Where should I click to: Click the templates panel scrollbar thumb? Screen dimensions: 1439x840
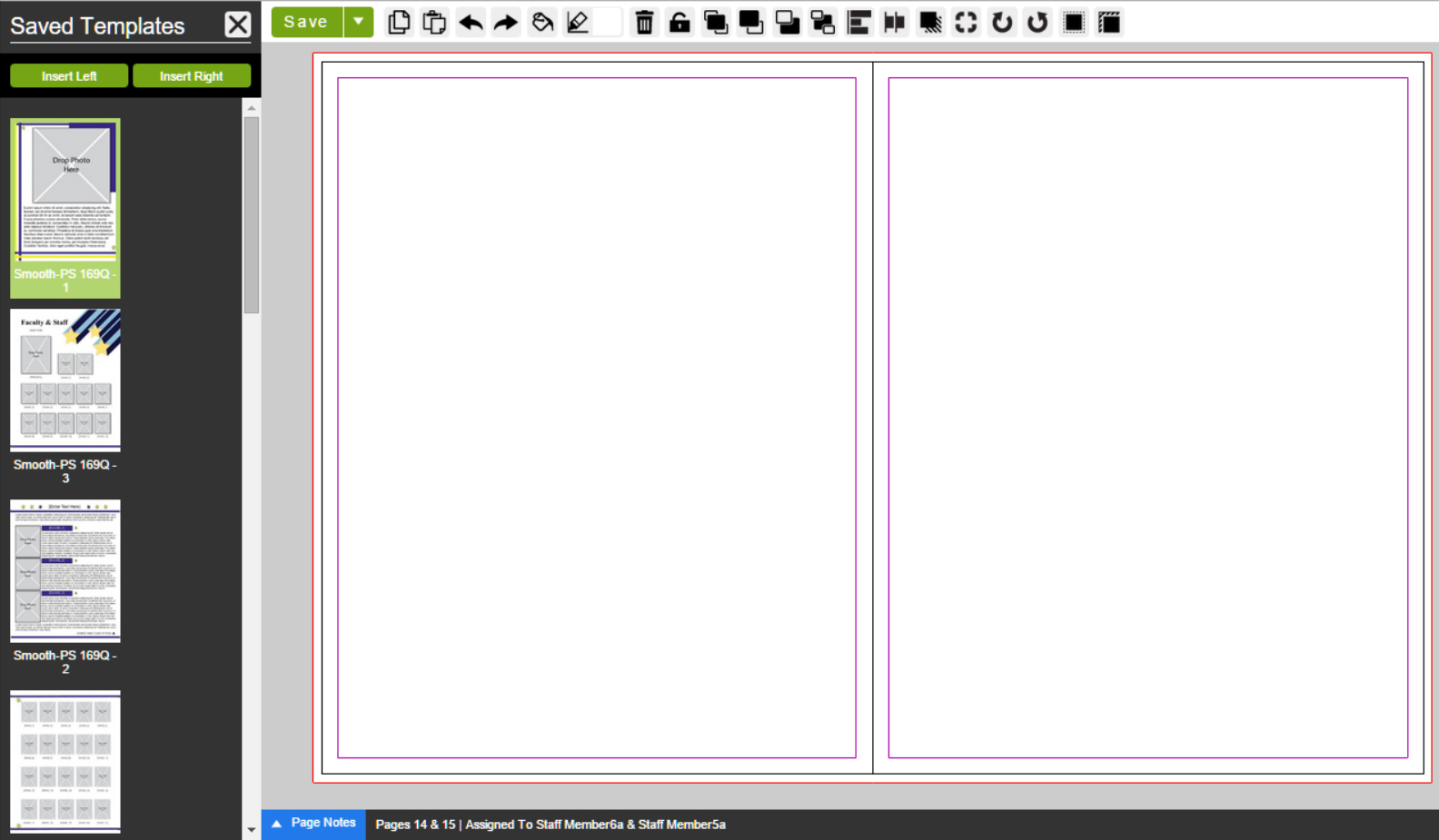pos(252,215)
